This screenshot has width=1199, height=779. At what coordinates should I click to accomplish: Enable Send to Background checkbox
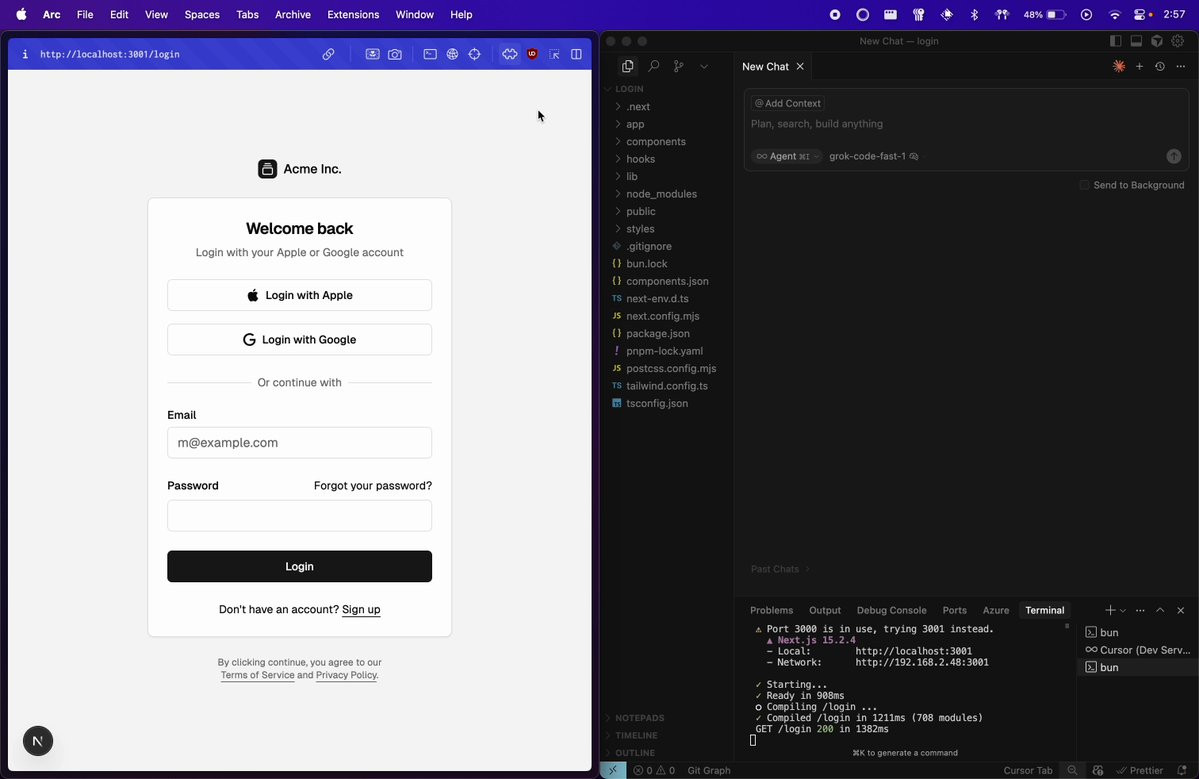[x=1084, y=185]
